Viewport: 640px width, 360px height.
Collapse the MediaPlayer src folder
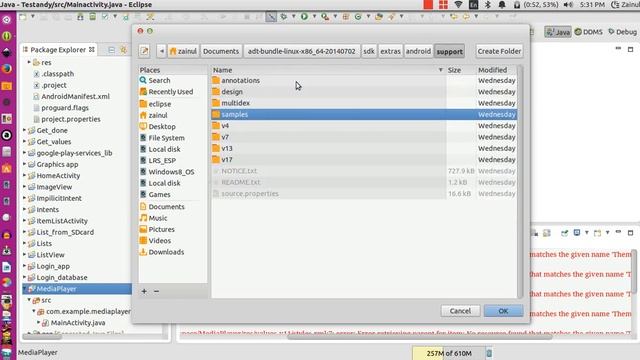click(29, 300)
